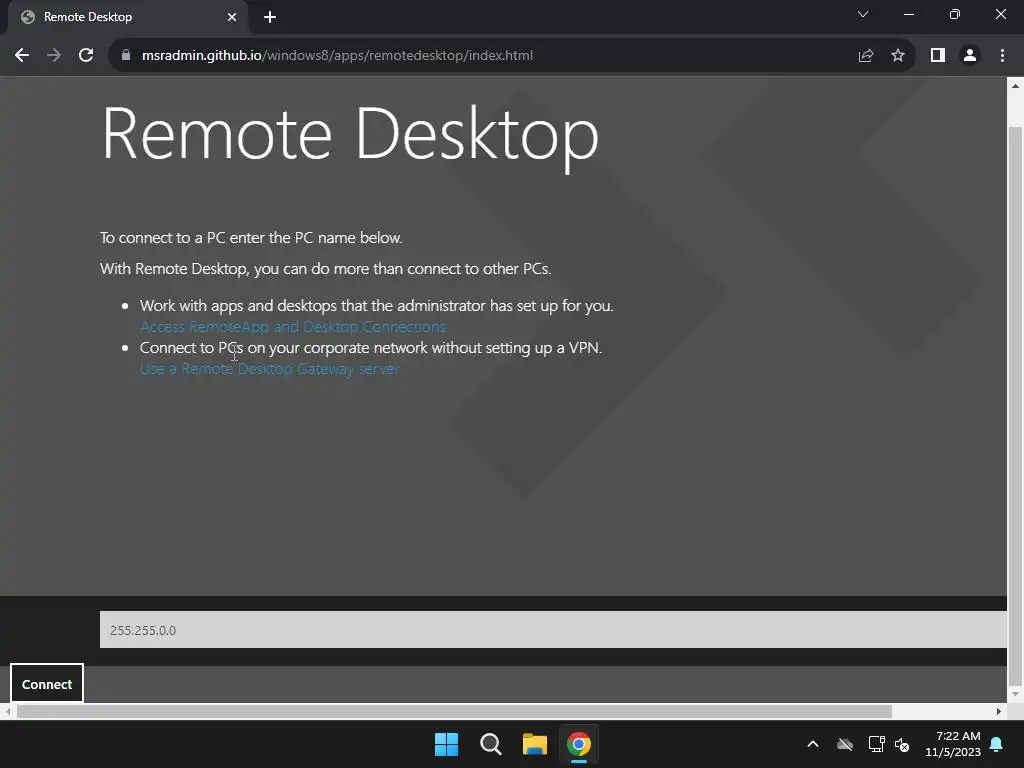The image size is (1024, 768).
Task: Click the network tray icon
Action: [x=876, y=744]
